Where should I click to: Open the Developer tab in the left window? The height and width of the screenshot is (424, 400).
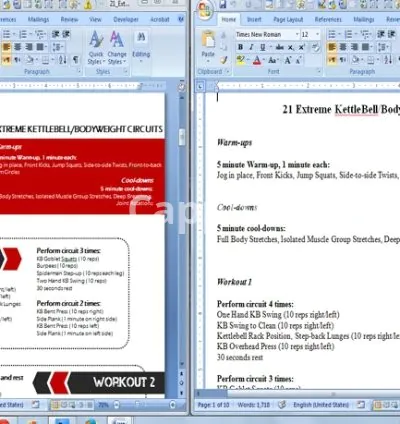click(126, 20)
